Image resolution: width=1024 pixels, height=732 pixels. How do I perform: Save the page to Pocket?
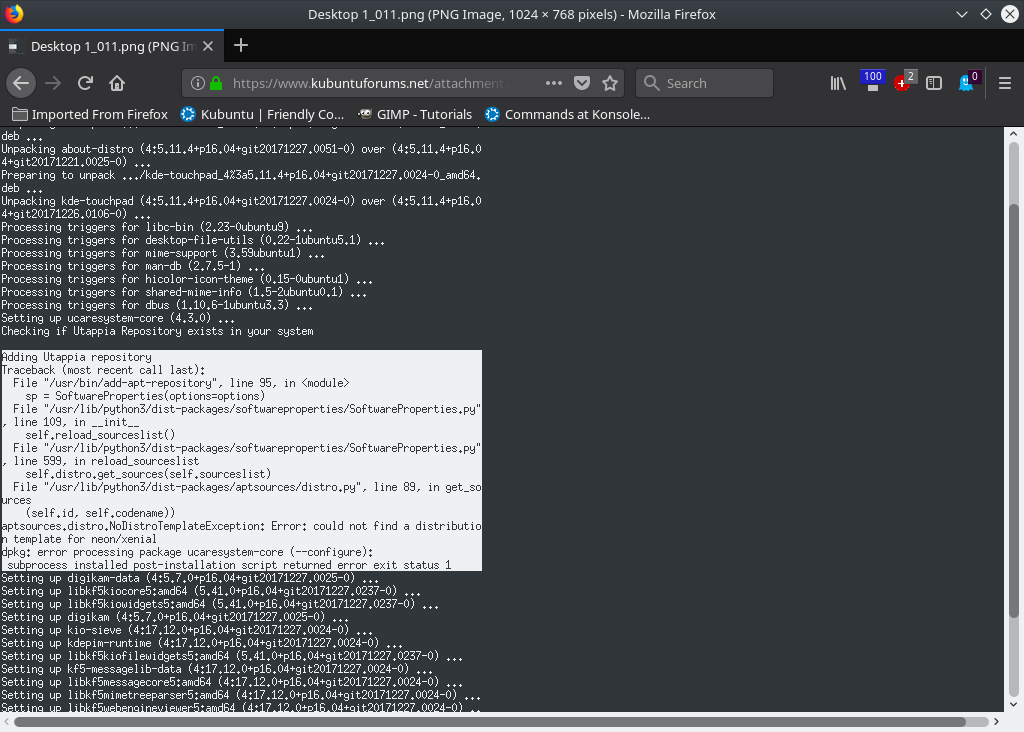pyautogui.click(x=582, y=83)
